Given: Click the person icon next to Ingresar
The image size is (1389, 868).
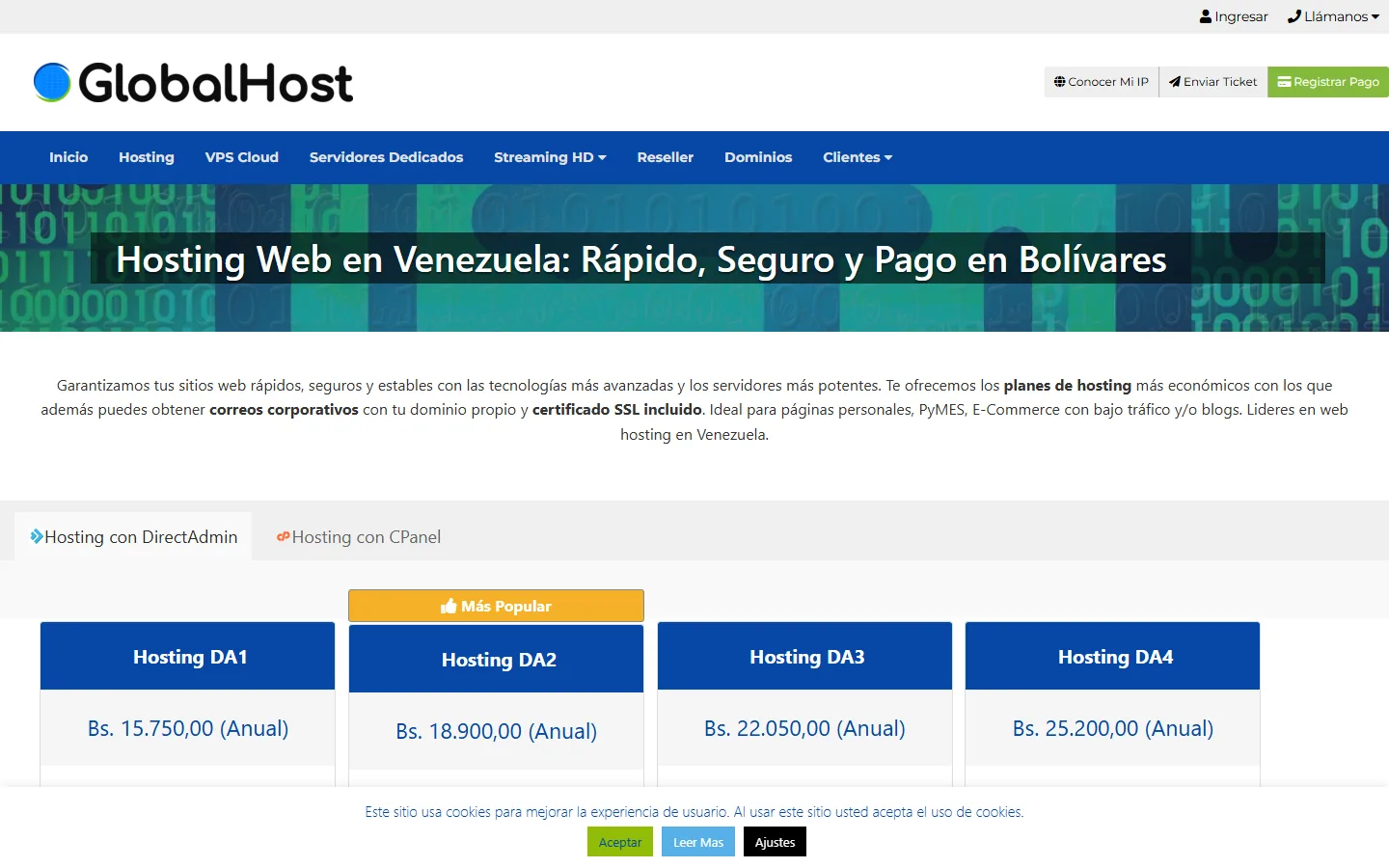Looking at the screenshot, I should pos(1205,15).
